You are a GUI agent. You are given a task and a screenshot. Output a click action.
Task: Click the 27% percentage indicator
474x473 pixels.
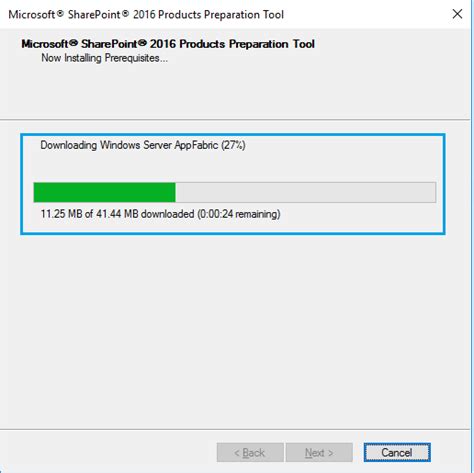pyautogui.click(x=233, y=145)
